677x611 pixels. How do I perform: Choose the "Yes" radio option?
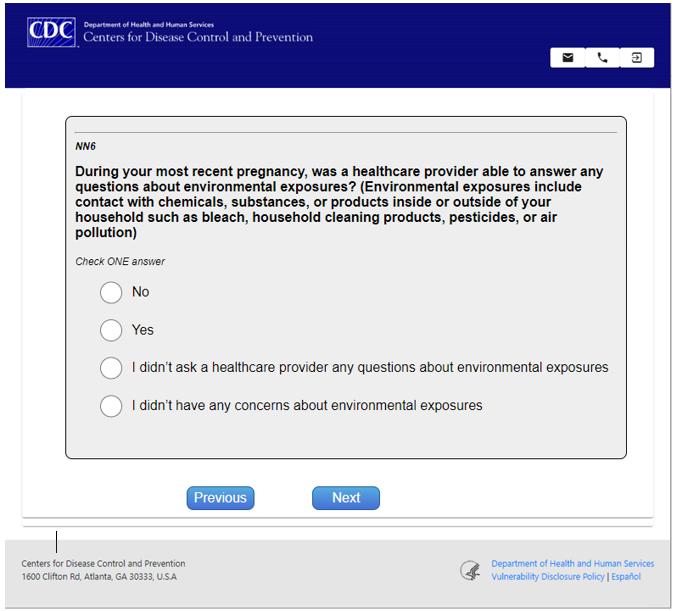[111, 330]
